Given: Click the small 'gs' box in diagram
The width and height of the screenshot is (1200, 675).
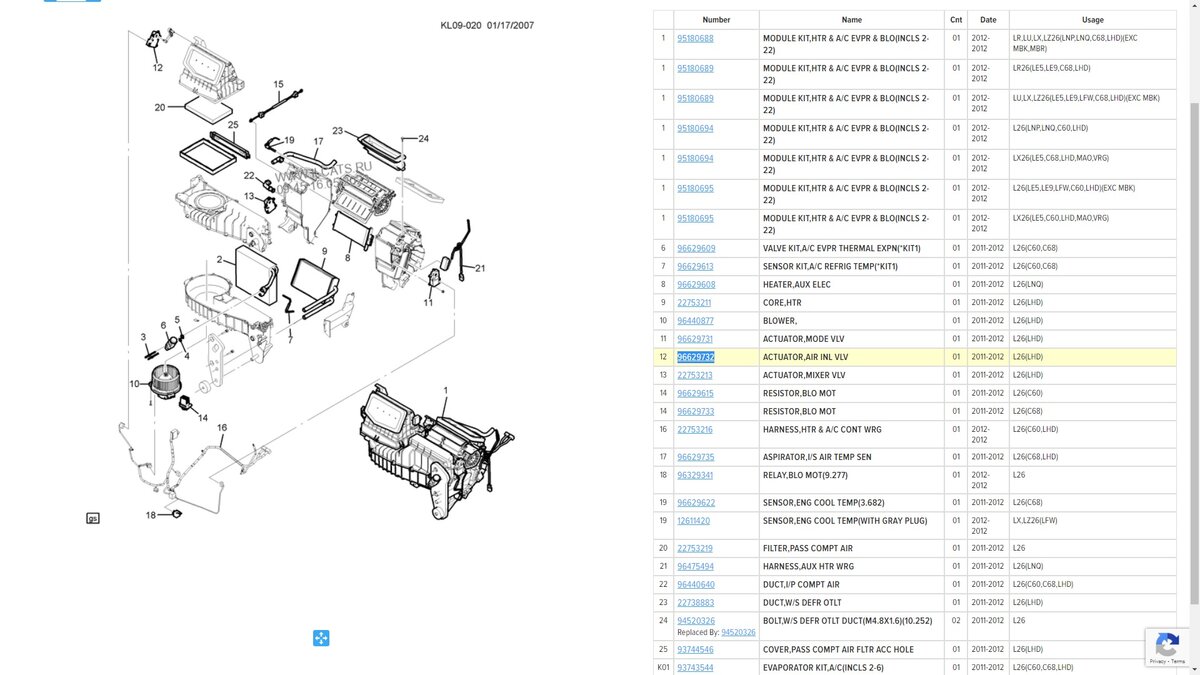Looking at the screenshot, I should tap(93, 518).
